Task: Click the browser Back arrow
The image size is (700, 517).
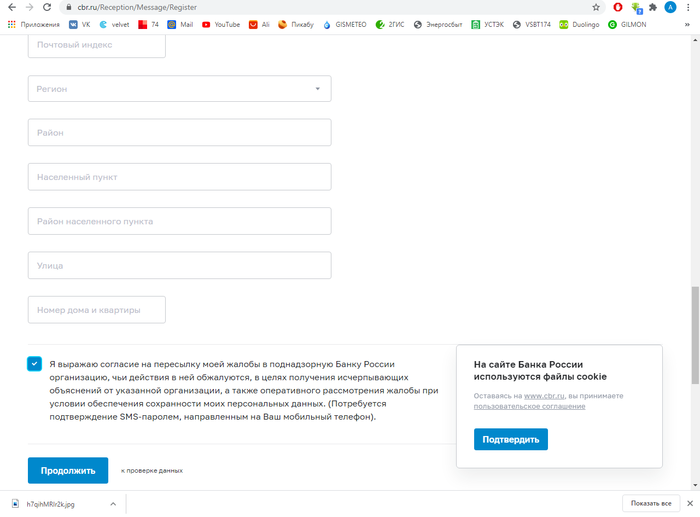Action: pyautogui.click(x=11, y=7)
